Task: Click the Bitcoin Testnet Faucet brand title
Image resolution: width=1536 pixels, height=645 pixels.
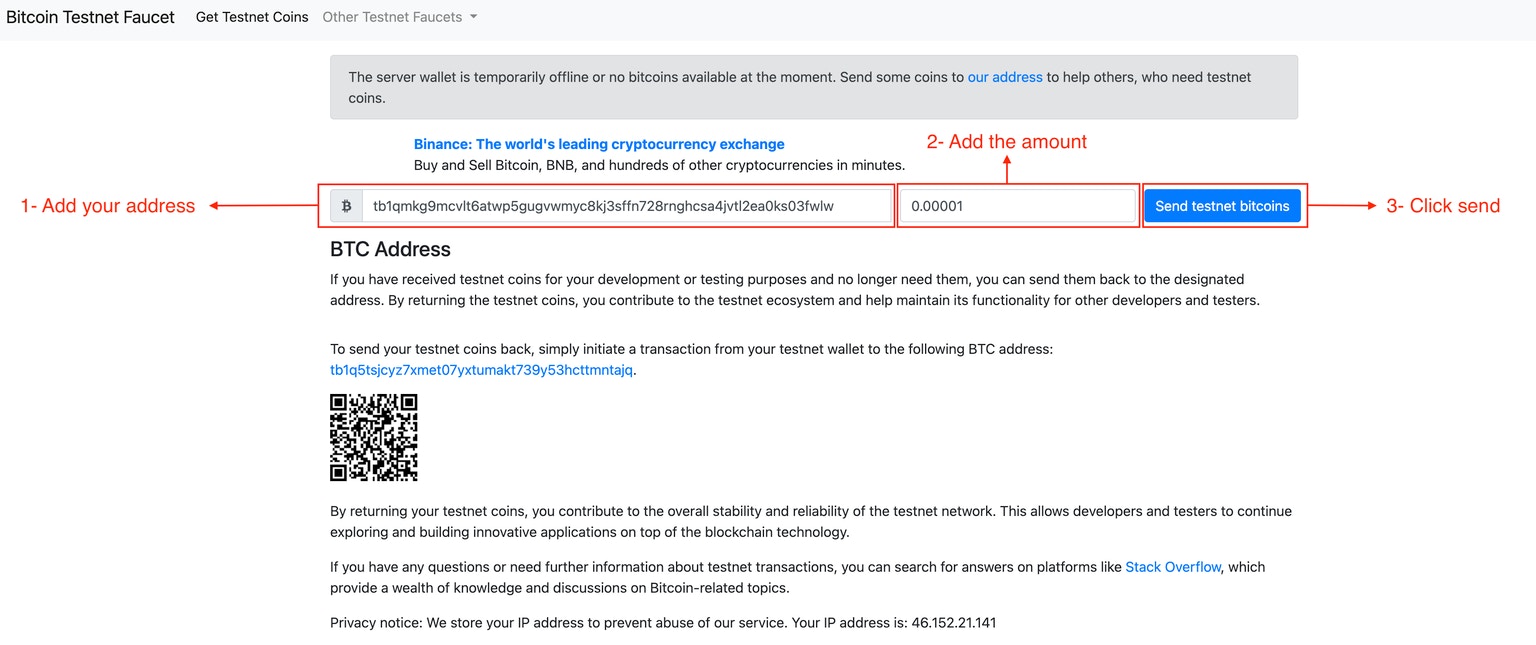Action: click(x=90, y=17)
